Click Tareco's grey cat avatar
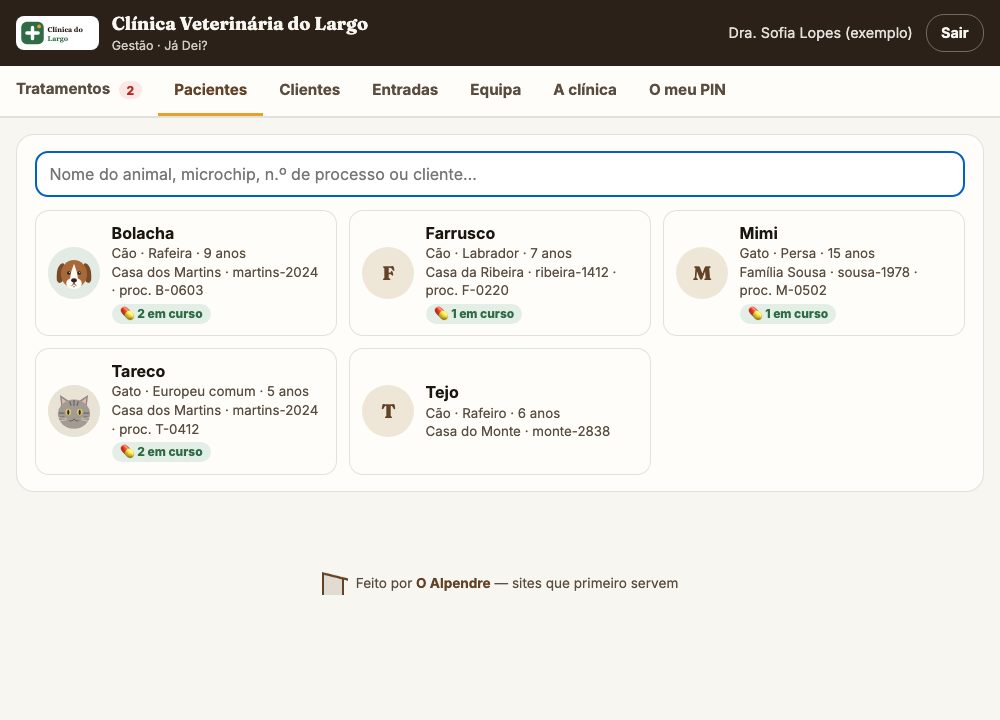The image size is (1000, 720). [74, 411]
